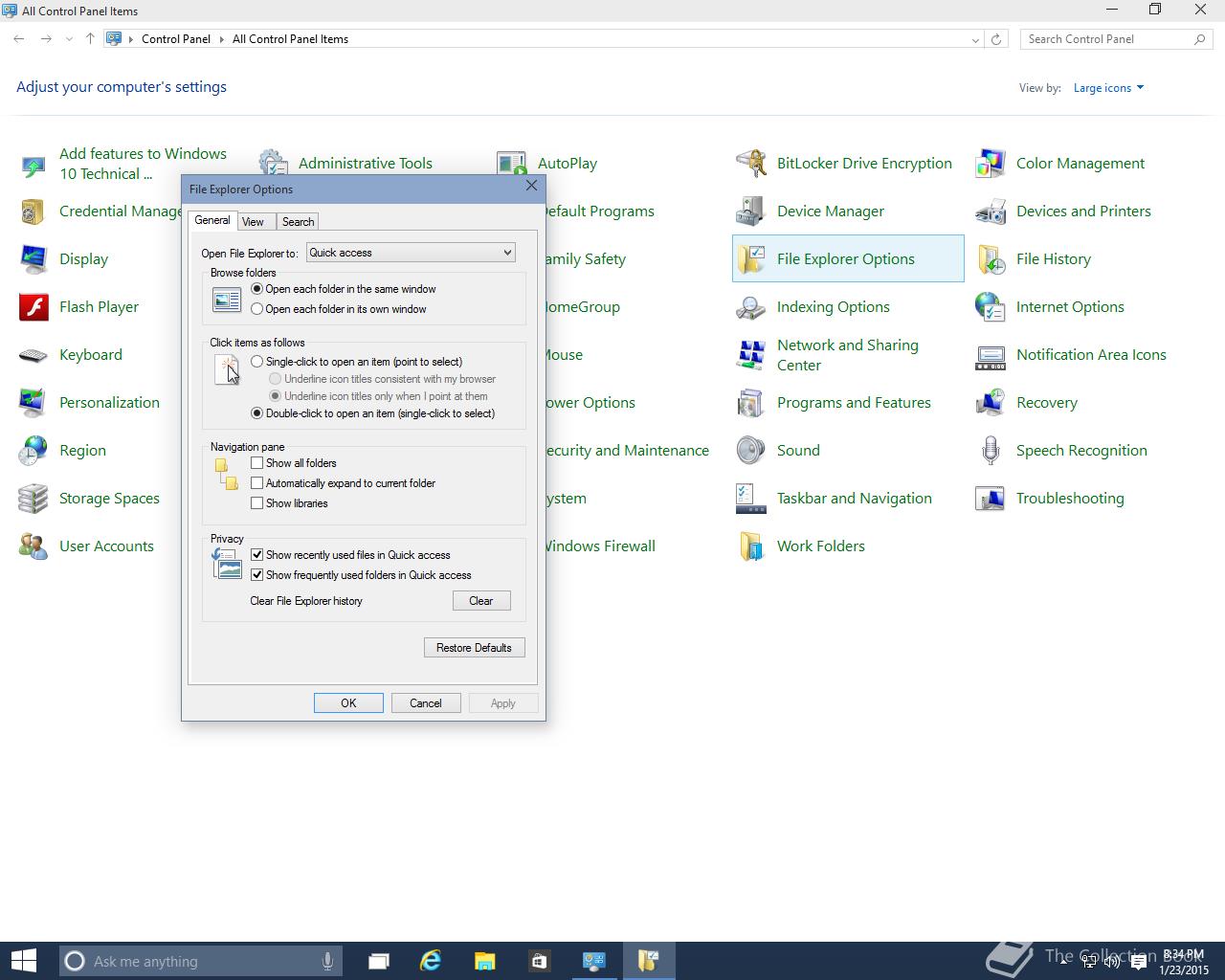This screenshot has height=980, width=1225.
Task: Uncheck Show recently used files in Quick access
Action: click(x=256, y=555)
